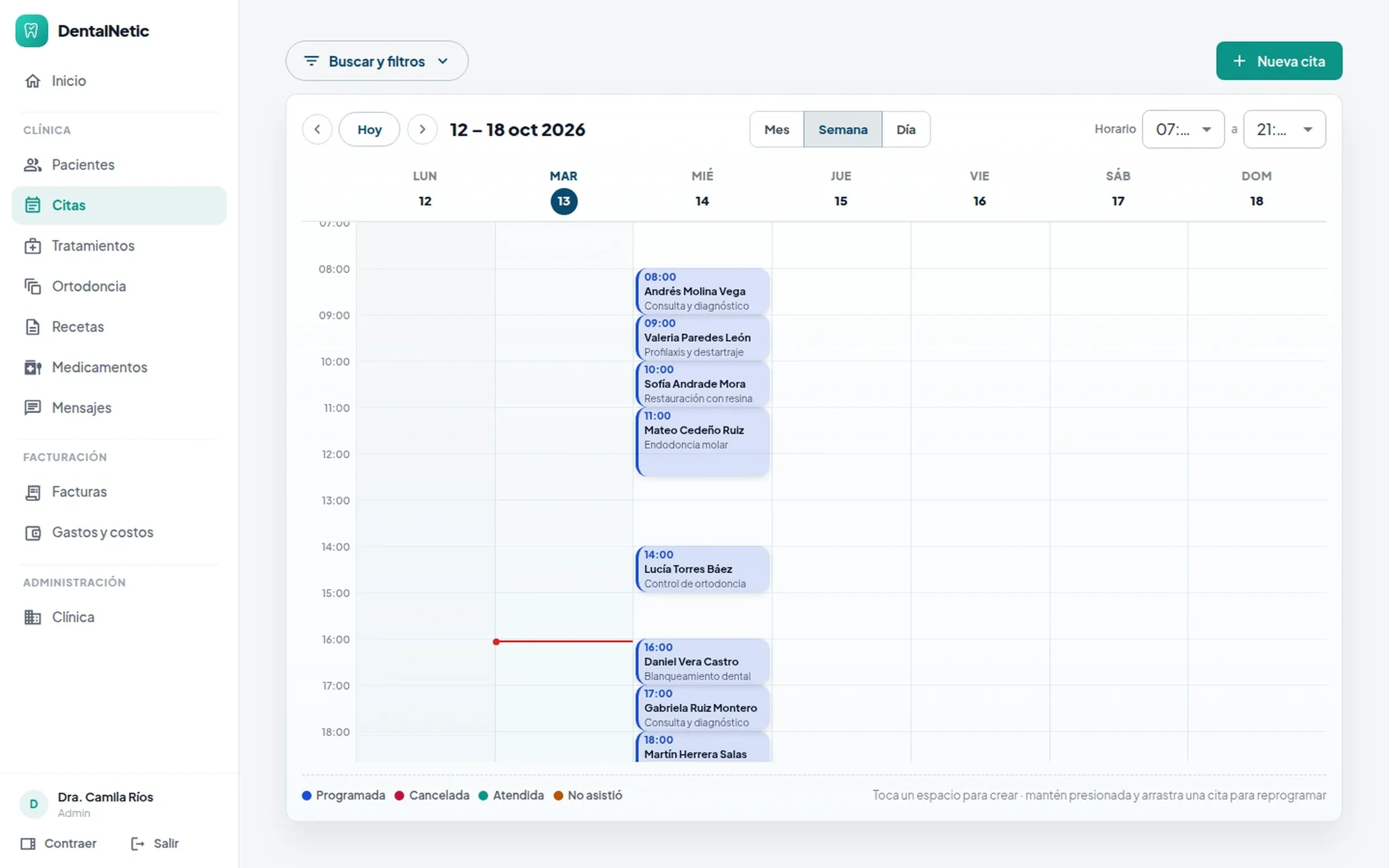Switch the calendar to Mes view

777,130
